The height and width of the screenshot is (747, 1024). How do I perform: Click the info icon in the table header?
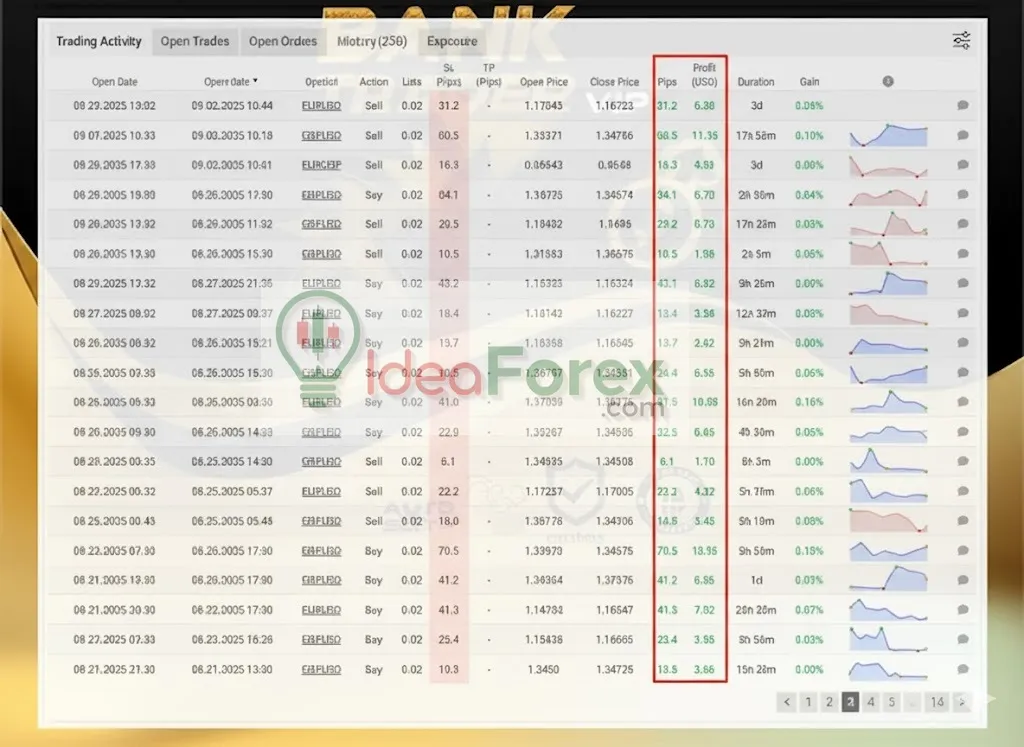click(x=888, y=81)
